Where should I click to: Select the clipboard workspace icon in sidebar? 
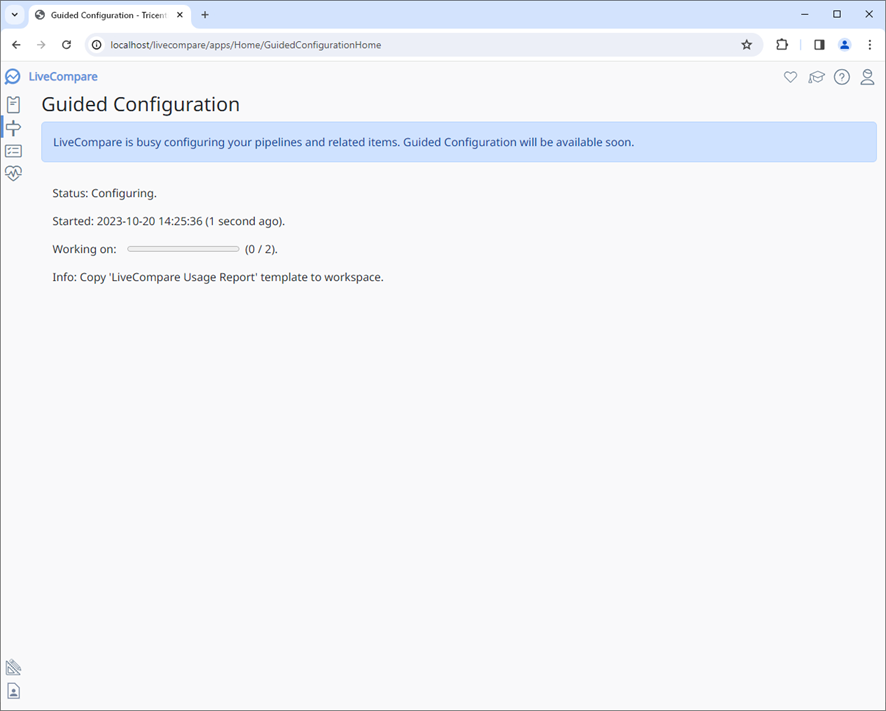click(x=13, y=104)
